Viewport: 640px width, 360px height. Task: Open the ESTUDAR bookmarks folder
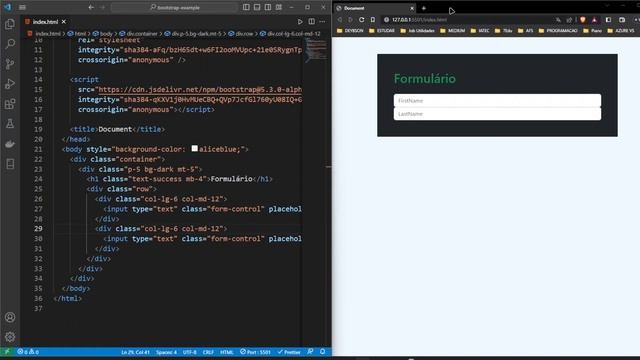click(x=382, y=31)
